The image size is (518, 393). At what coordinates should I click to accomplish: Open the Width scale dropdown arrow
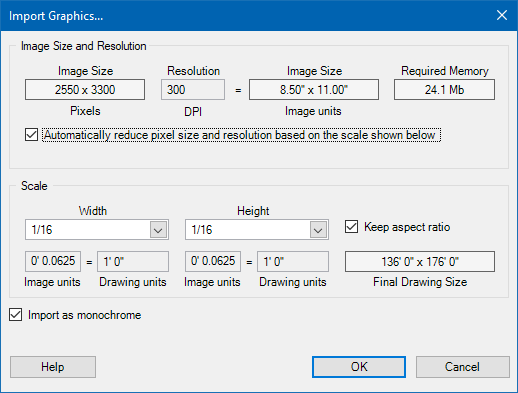158,230
